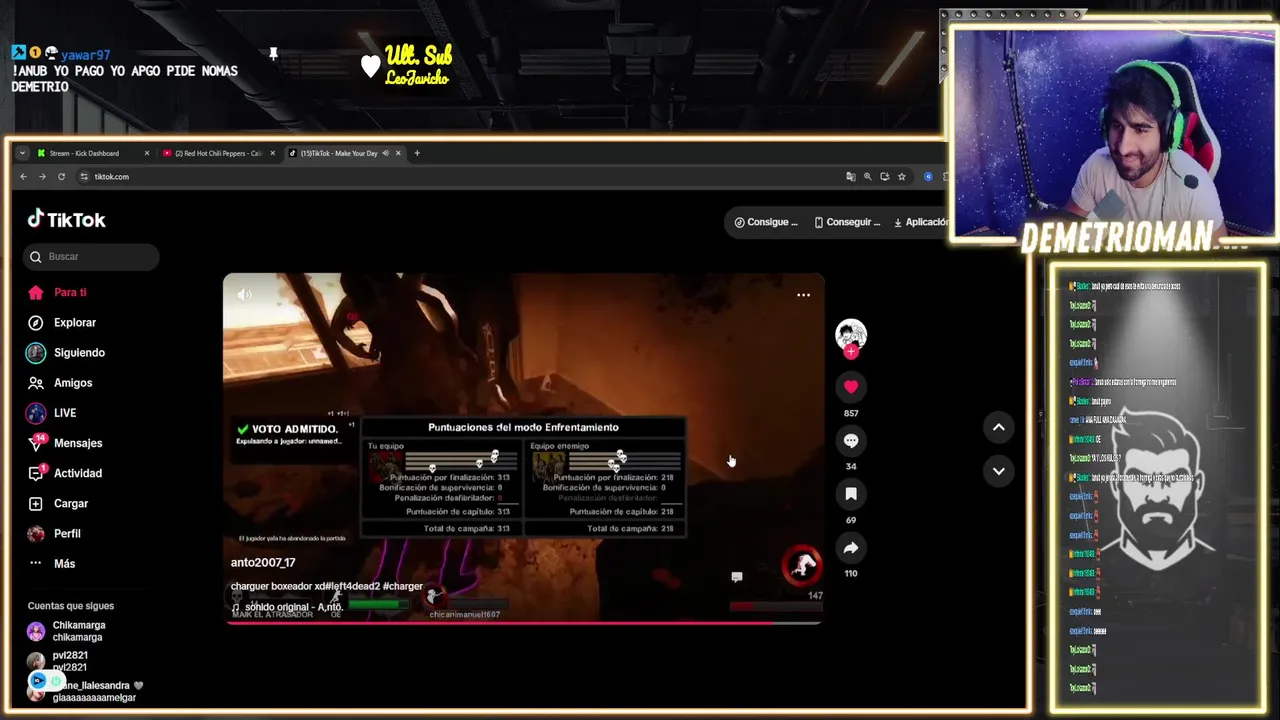Open the Para ti home feed
1280x720 pixels.
point(58,292)
